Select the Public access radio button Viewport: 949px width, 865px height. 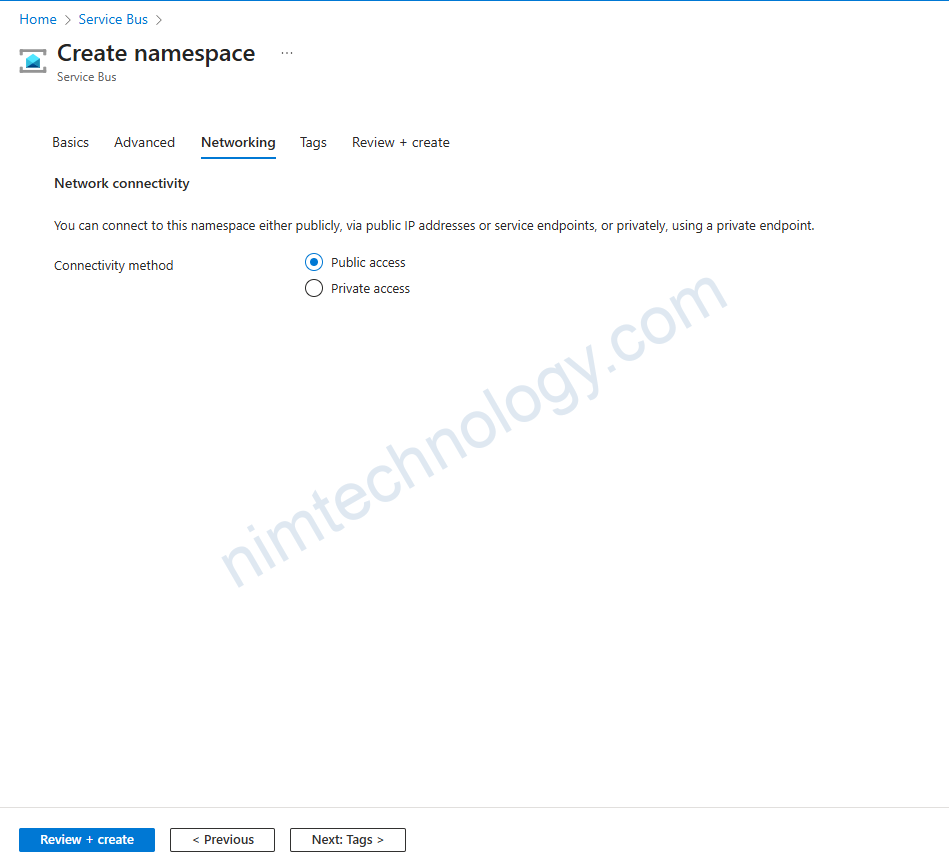tap(314, 263)
